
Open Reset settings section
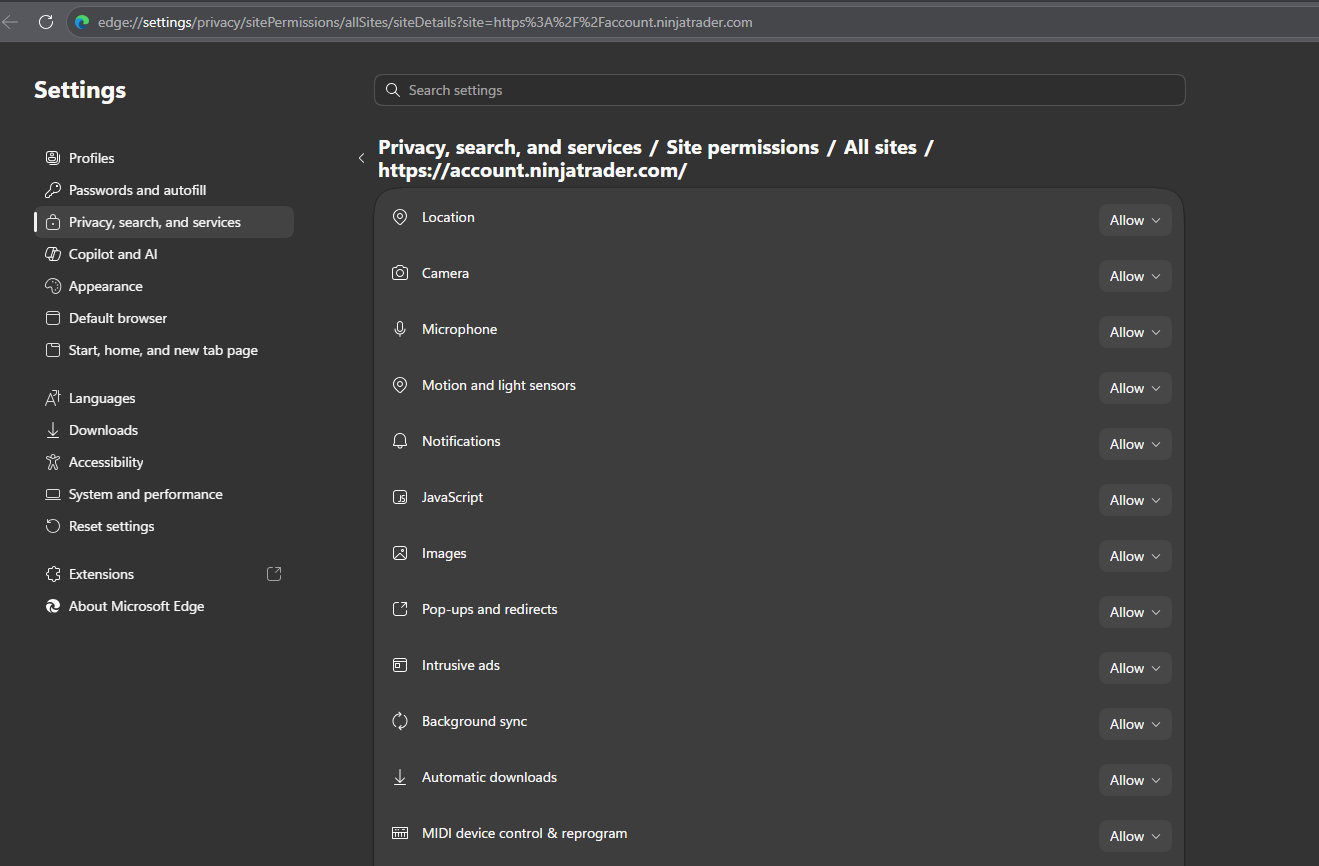point(164,526)
